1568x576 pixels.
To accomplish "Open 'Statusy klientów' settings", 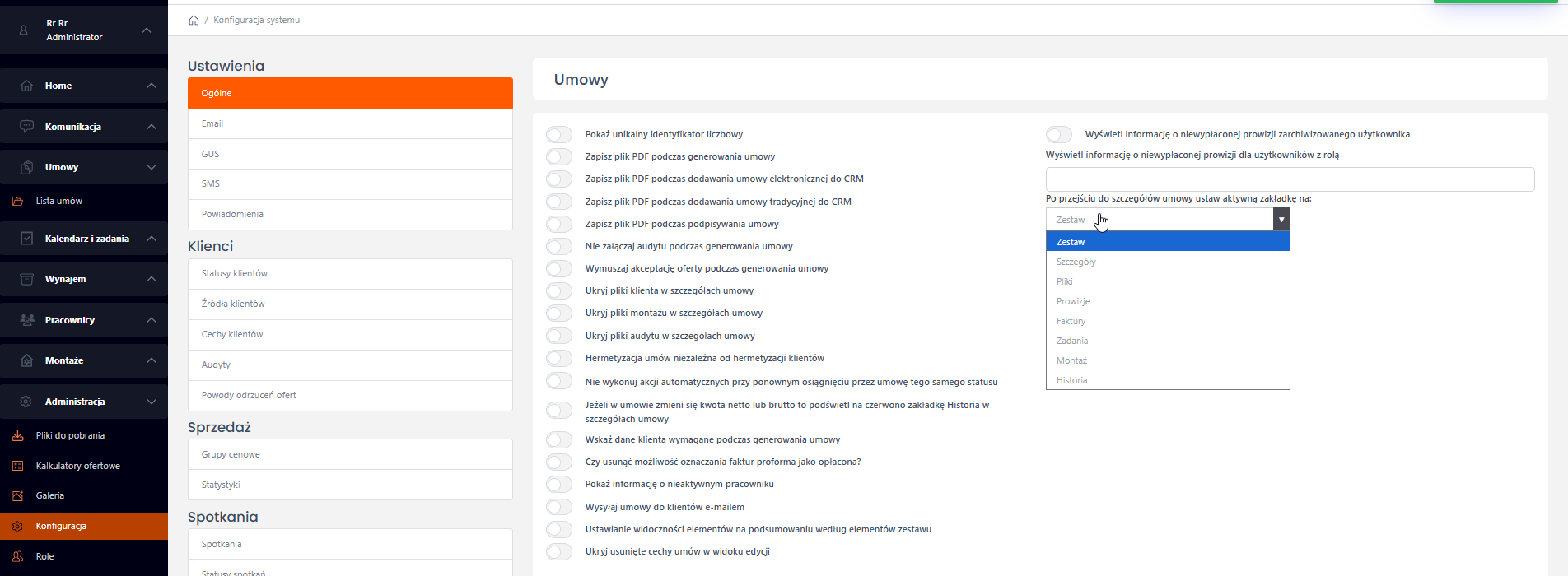I will pyautogui.click(x=350, y=273).
